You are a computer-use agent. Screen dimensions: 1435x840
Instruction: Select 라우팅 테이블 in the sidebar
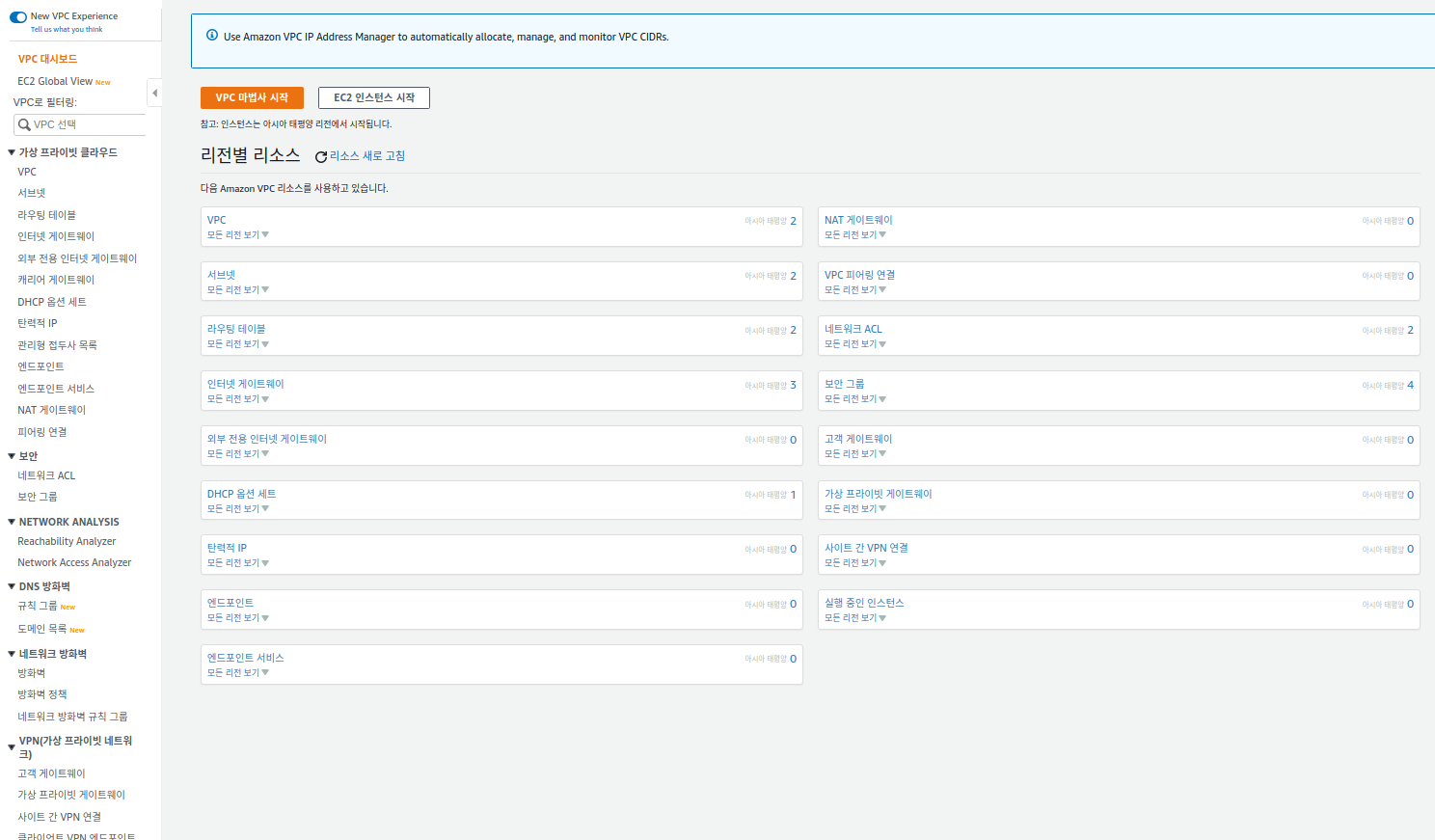tap(46, 215)
